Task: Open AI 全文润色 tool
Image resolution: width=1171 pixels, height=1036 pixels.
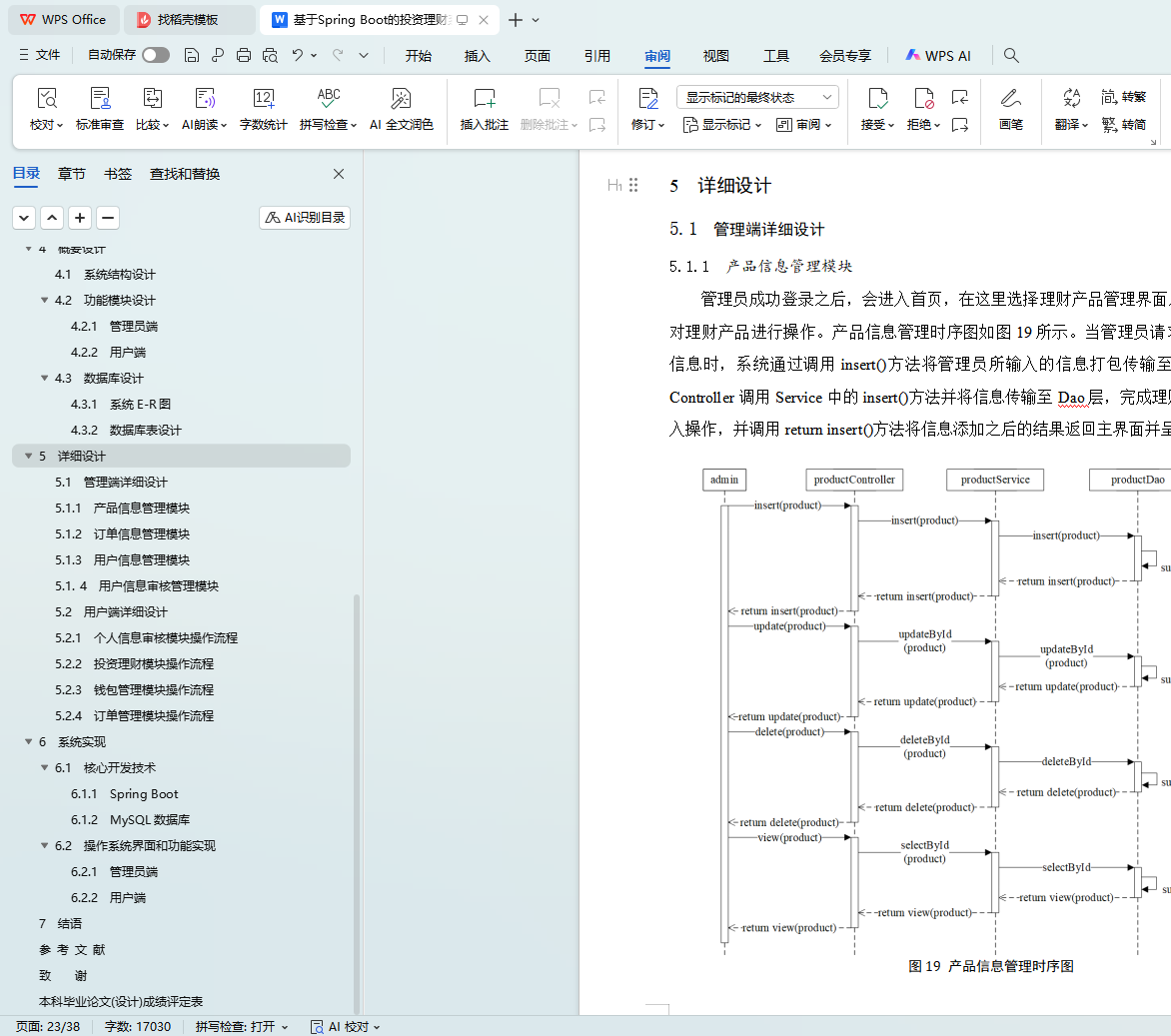Action: [x=401, y=109]
